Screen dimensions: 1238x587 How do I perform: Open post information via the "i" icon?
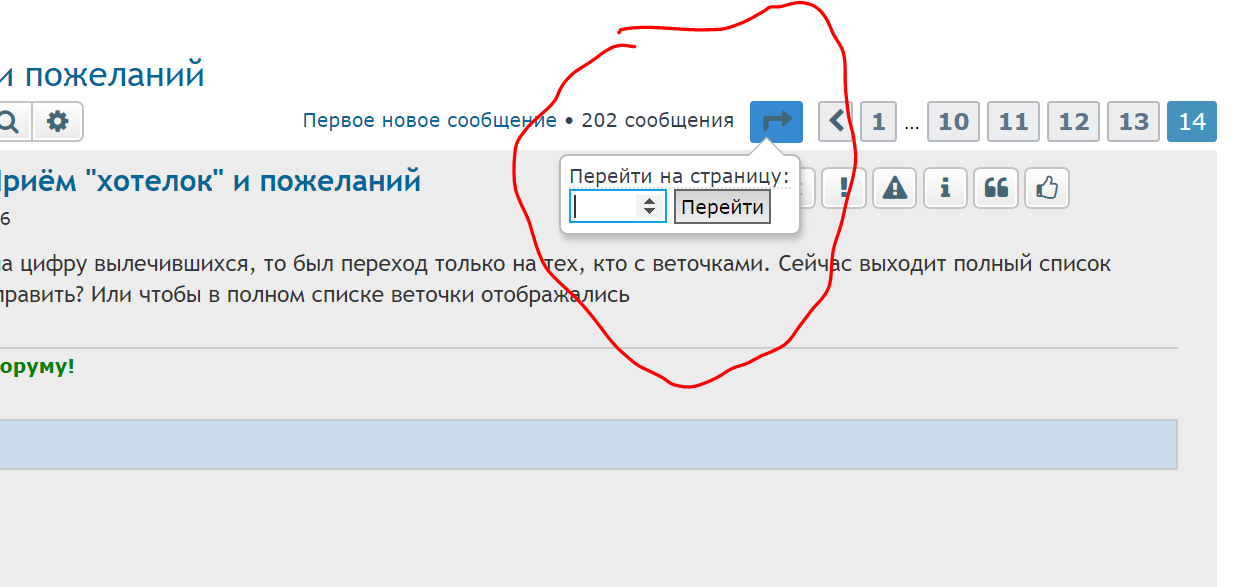click(945, 188)
